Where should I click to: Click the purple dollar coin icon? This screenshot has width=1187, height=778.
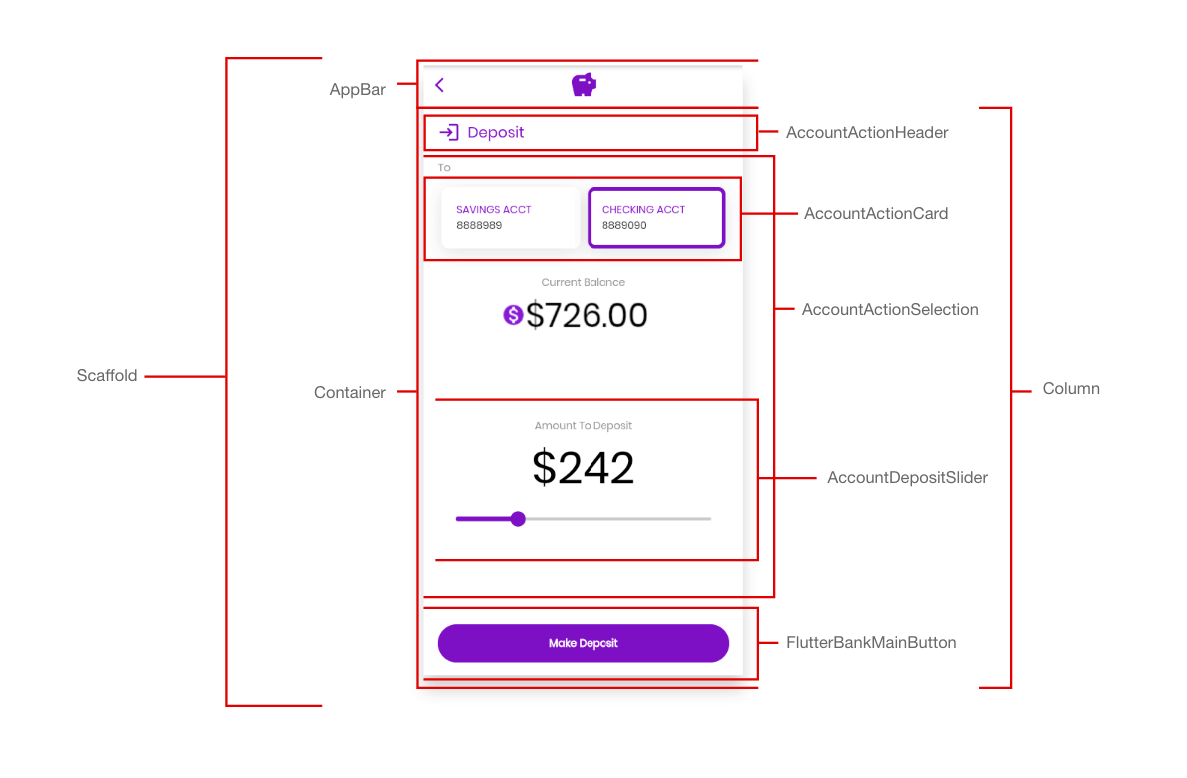[513, 315]
